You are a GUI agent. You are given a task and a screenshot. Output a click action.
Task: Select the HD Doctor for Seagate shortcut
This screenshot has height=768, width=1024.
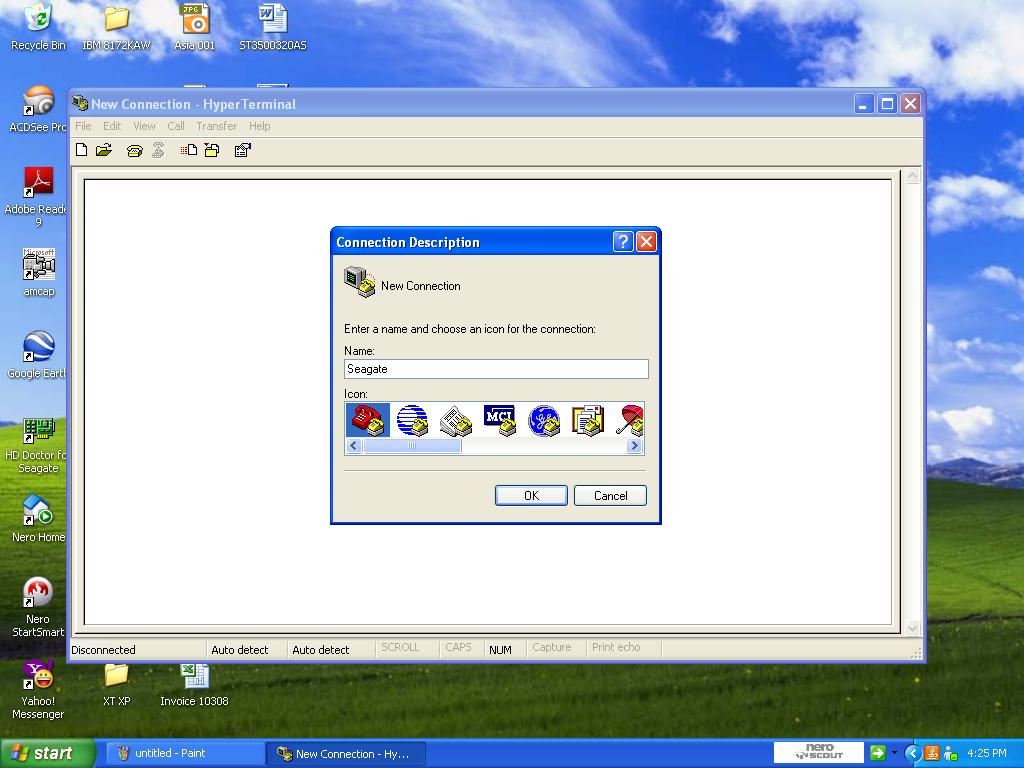[x=36, y=446]
